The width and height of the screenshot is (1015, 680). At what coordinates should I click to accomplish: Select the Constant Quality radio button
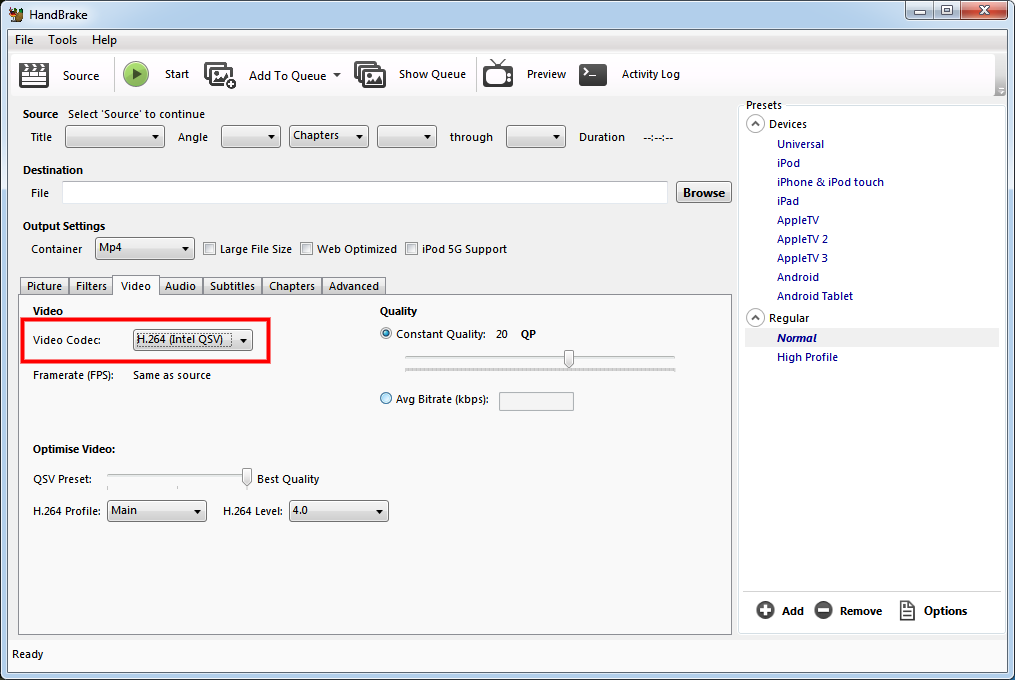click(386, 334)
